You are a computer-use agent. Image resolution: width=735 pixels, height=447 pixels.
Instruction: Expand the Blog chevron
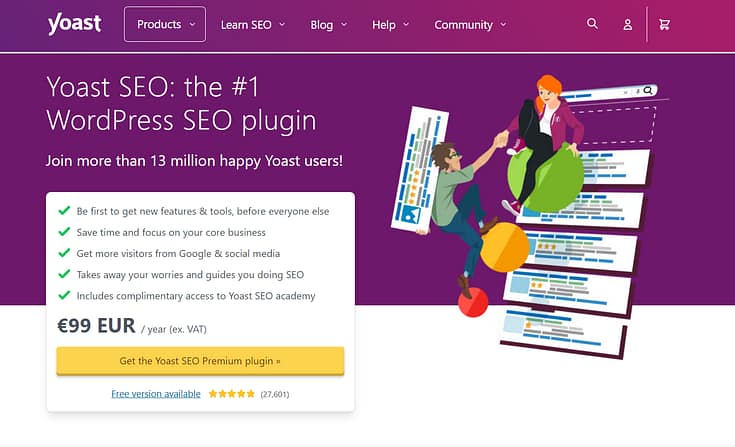tap(344, 24)
